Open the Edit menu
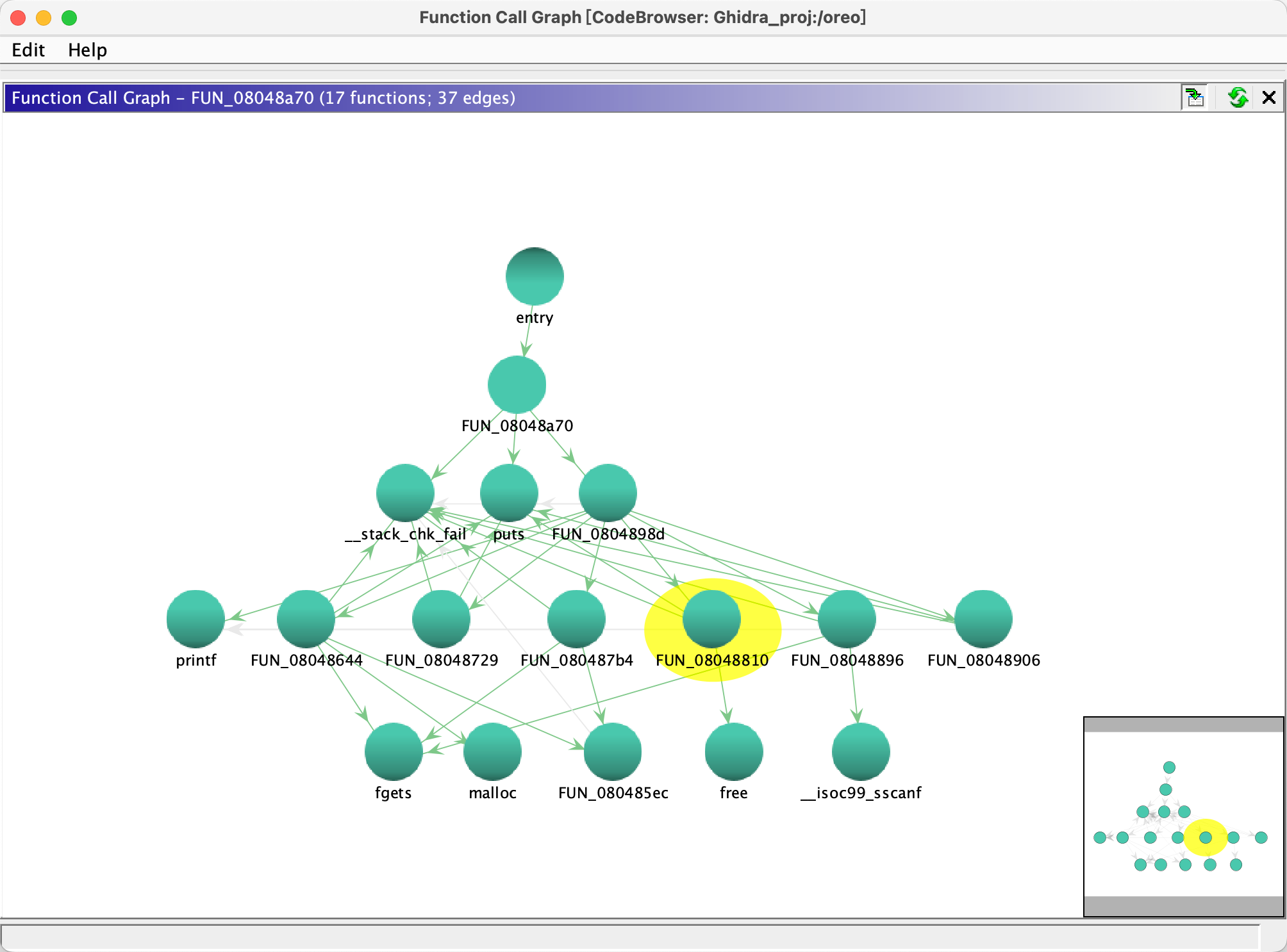Screen dimensions: 1287x952 28,50
